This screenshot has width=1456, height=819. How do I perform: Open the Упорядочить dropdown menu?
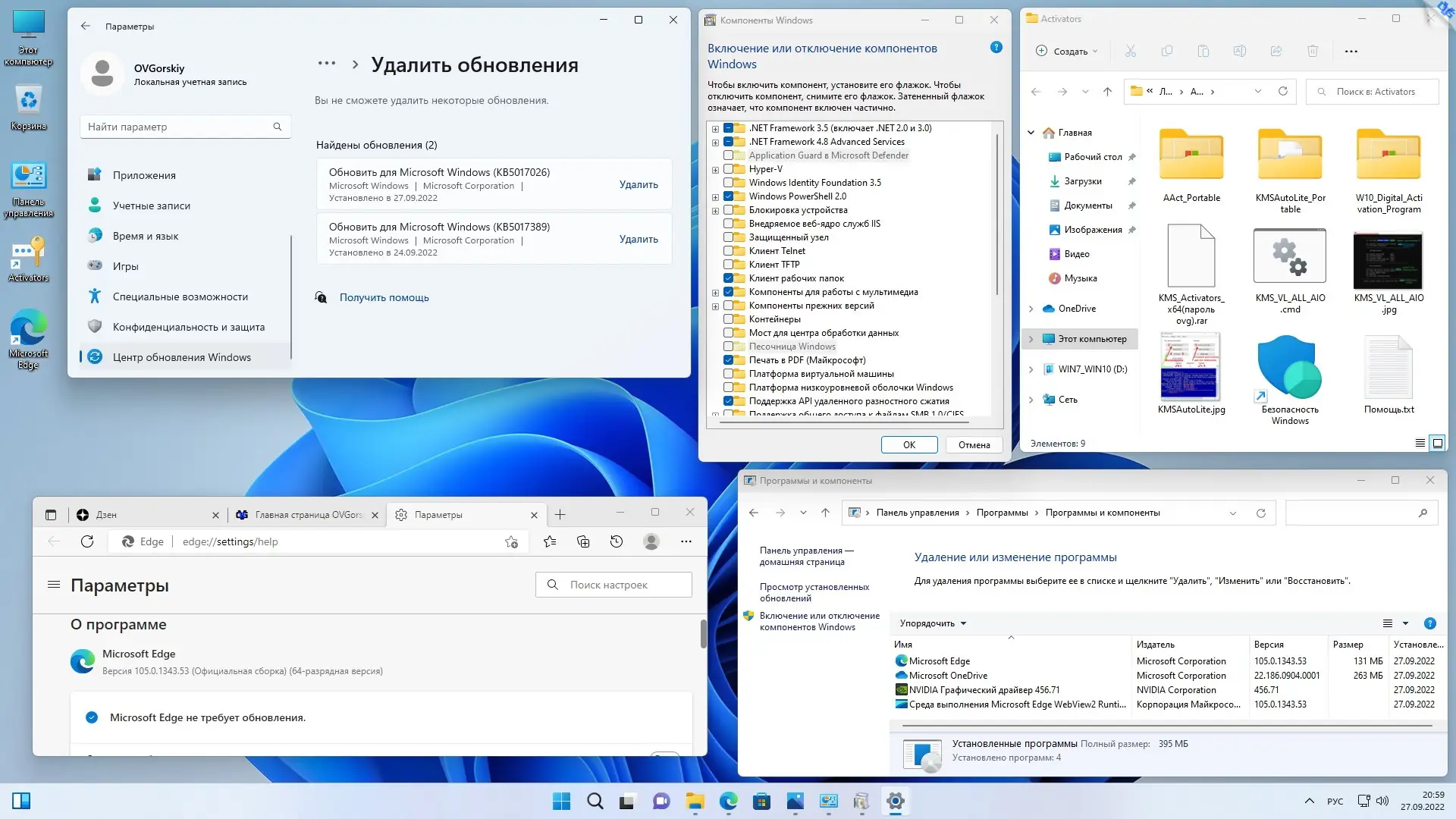933,623
